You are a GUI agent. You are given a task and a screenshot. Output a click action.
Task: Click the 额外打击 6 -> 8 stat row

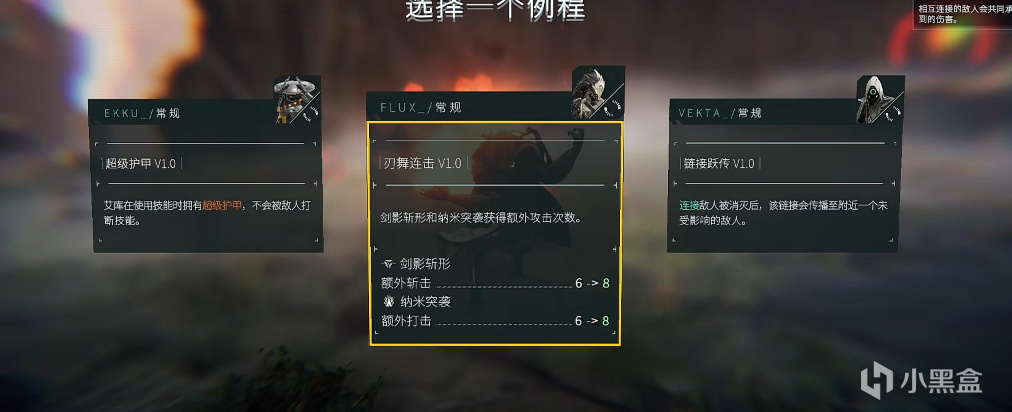495,320
